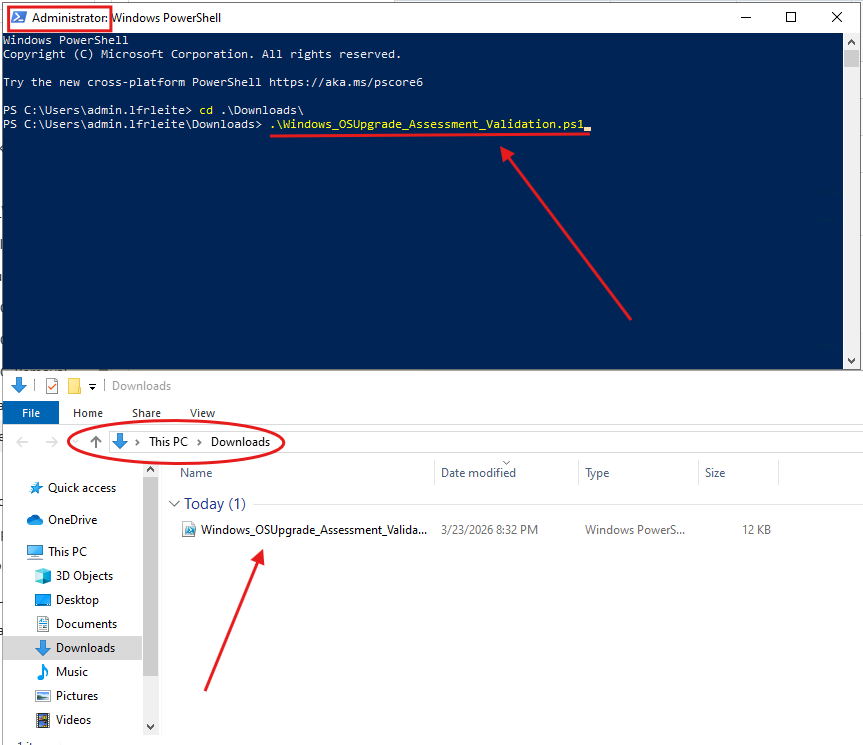This screenshot has width=863, height=745.
Task: Collapse the Today (1) group
Action: pyautogui.click(x=175, y=504)
